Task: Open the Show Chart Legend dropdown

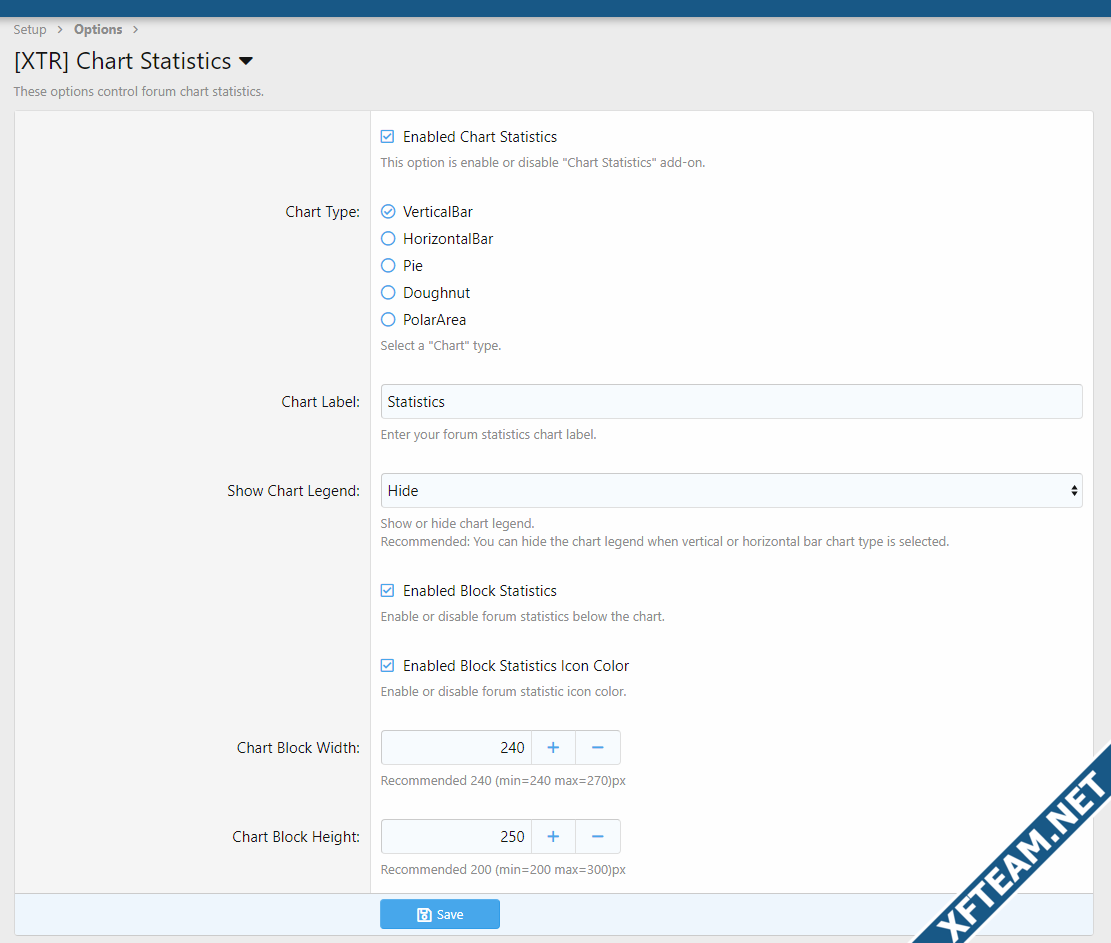Action: click(731, 491)
